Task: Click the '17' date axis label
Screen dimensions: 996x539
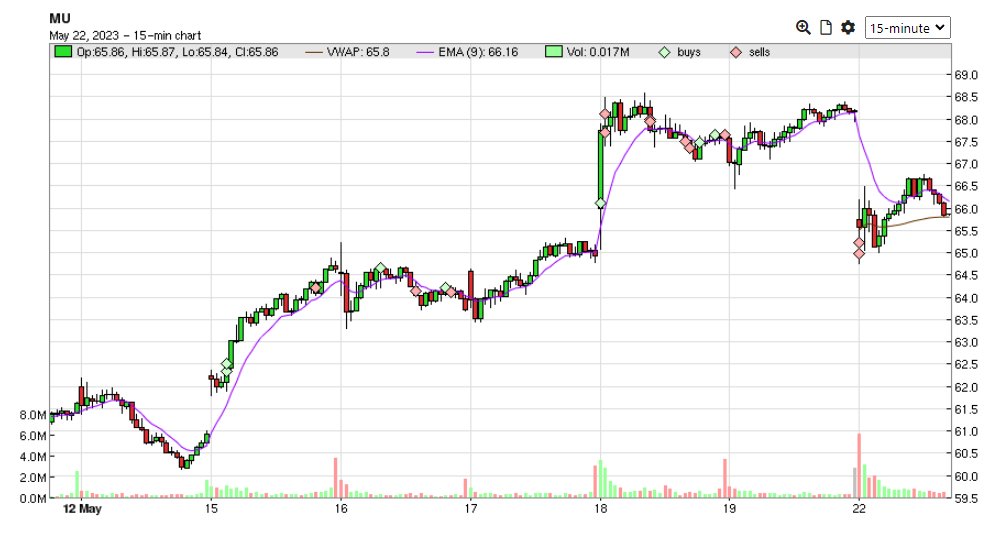Action: 470,509
